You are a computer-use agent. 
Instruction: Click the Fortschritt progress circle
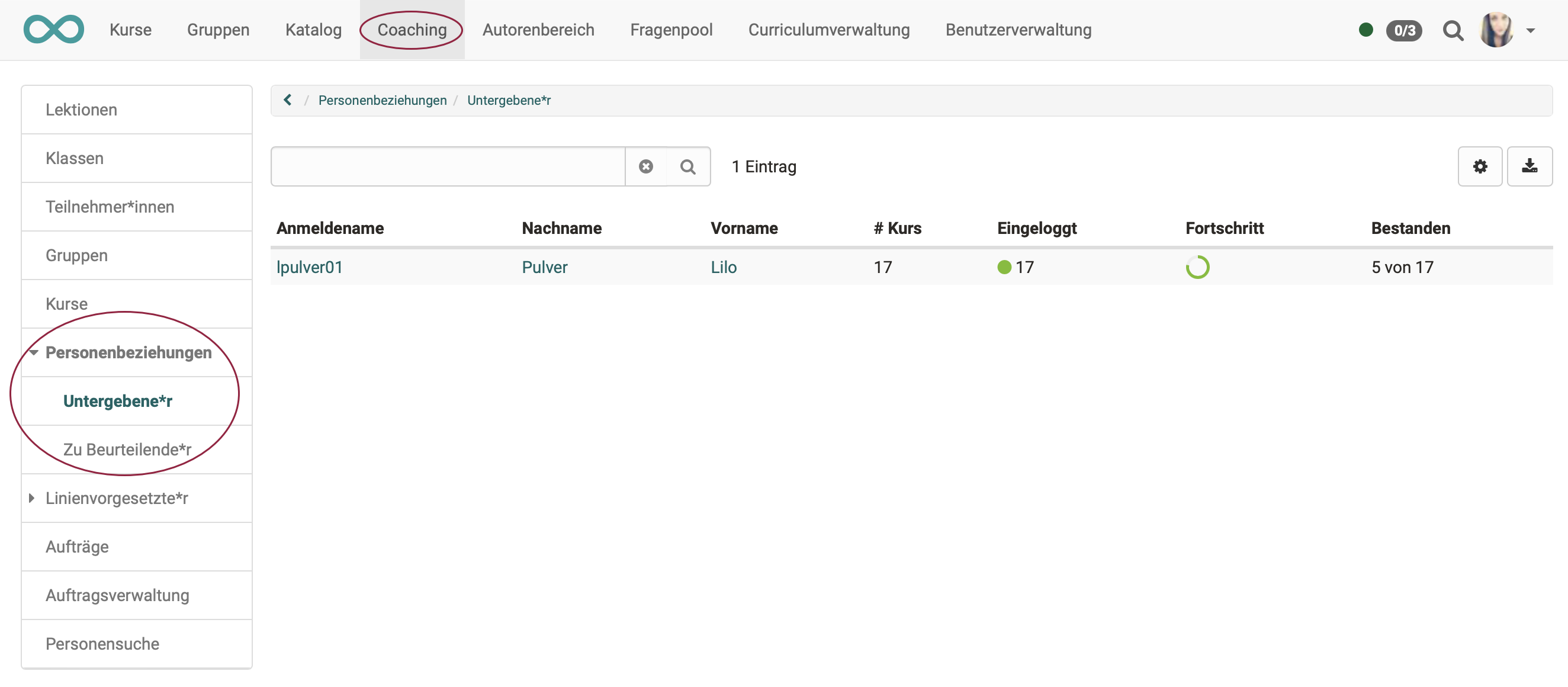(1197, 267)
